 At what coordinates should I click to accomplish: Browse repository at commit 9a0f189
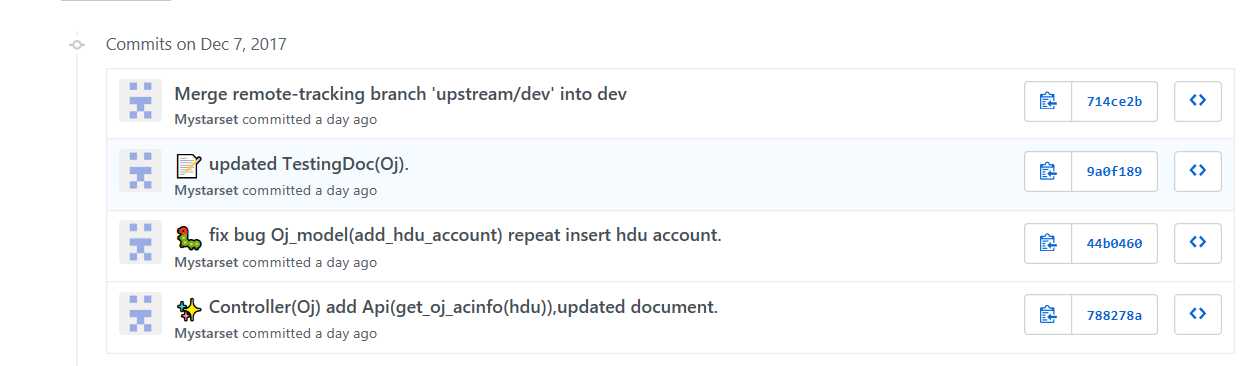[1197, 172]
